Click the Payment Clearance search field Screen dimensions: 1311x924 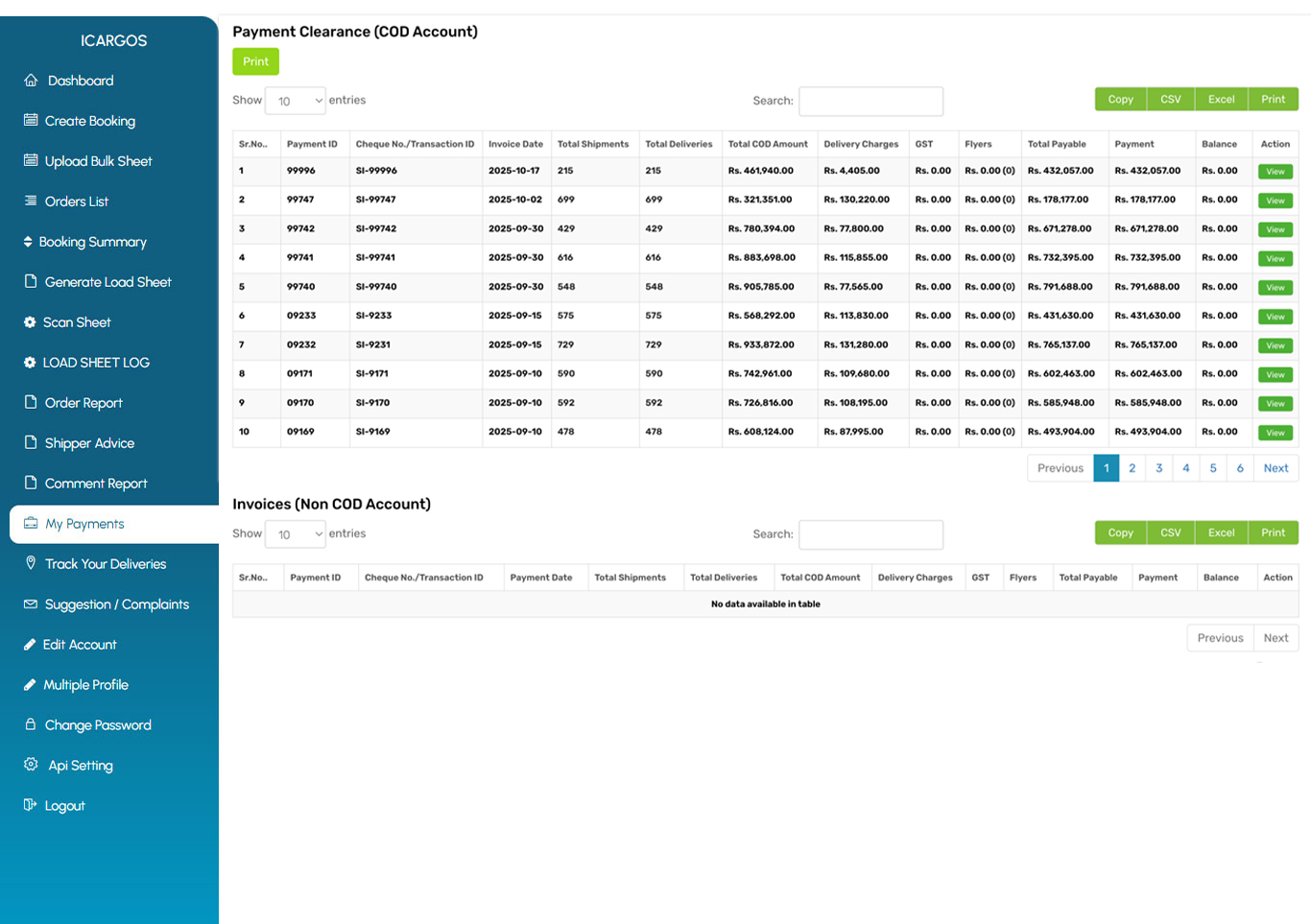tap(870, 101)
